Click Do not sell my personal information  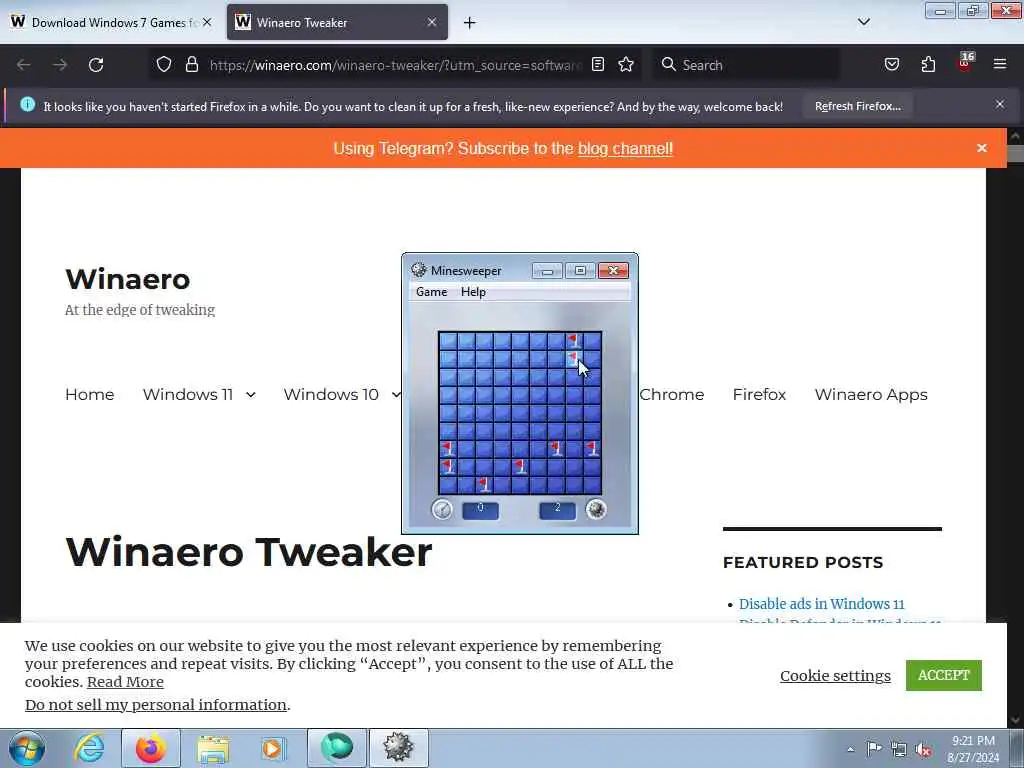[156, 705]
